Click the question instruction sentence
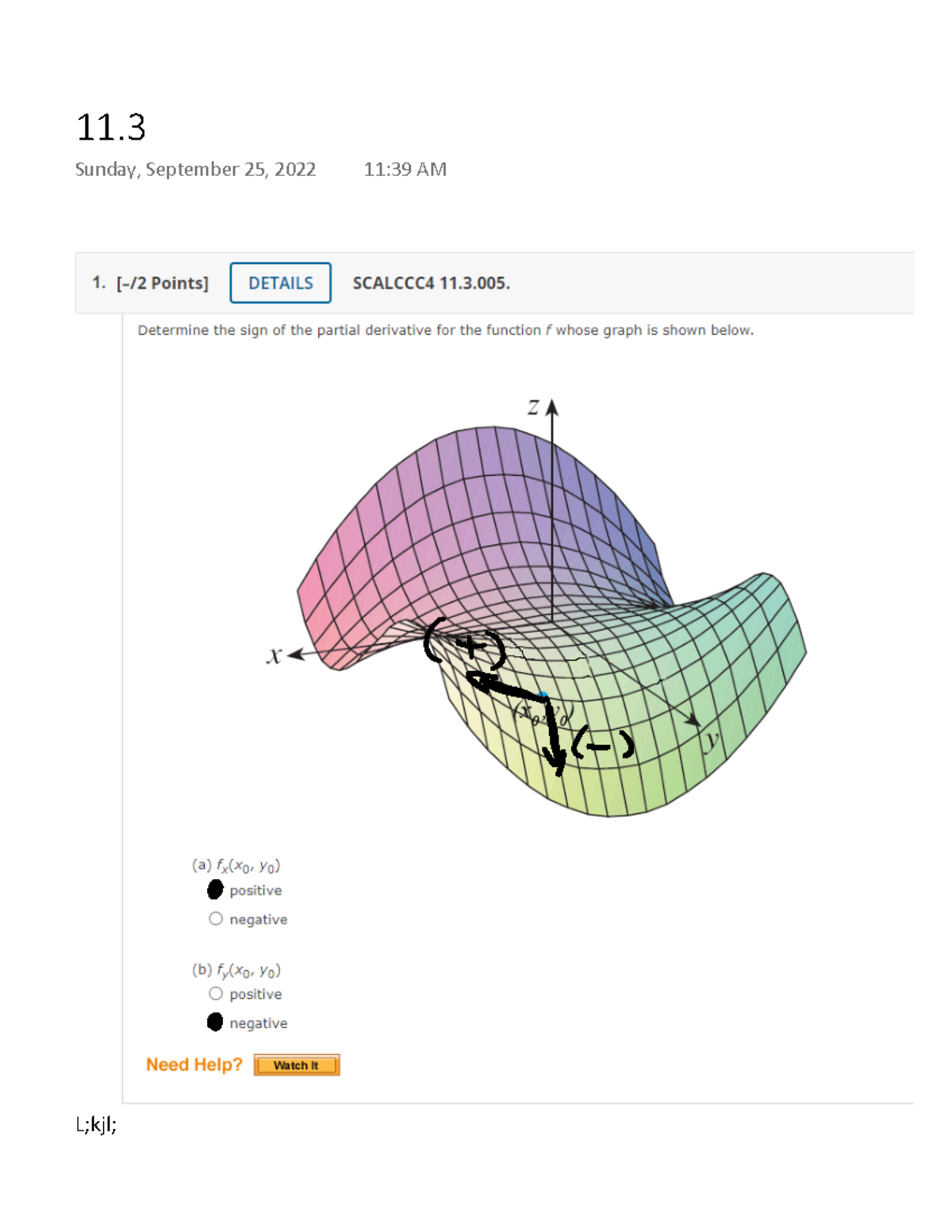The width and height of the screenshot is (952, 1232). (445, 330)
